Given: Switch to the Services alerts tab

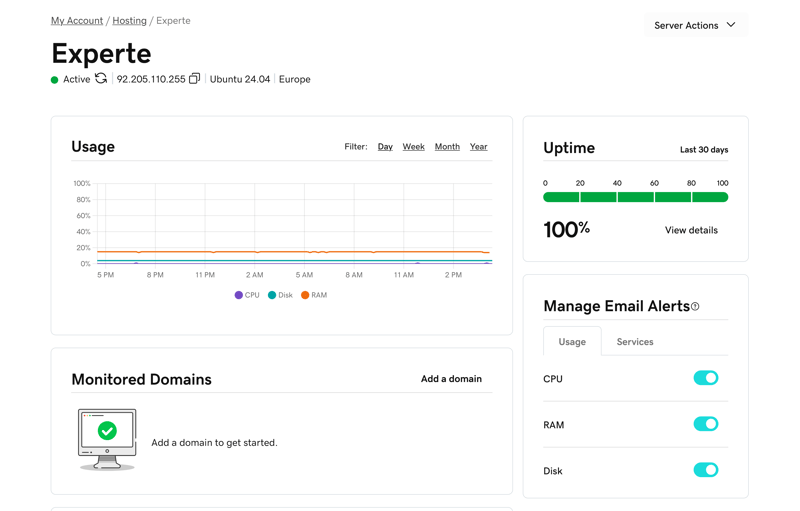Looking at the screenshot, I should [634, 342].
